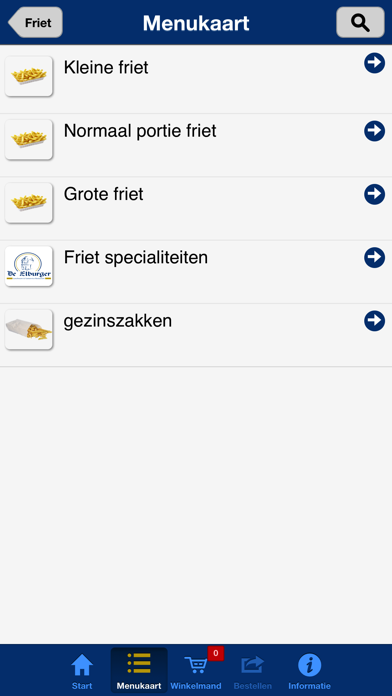Choose the Normaal portie friet text

click(x=140, y=131)
